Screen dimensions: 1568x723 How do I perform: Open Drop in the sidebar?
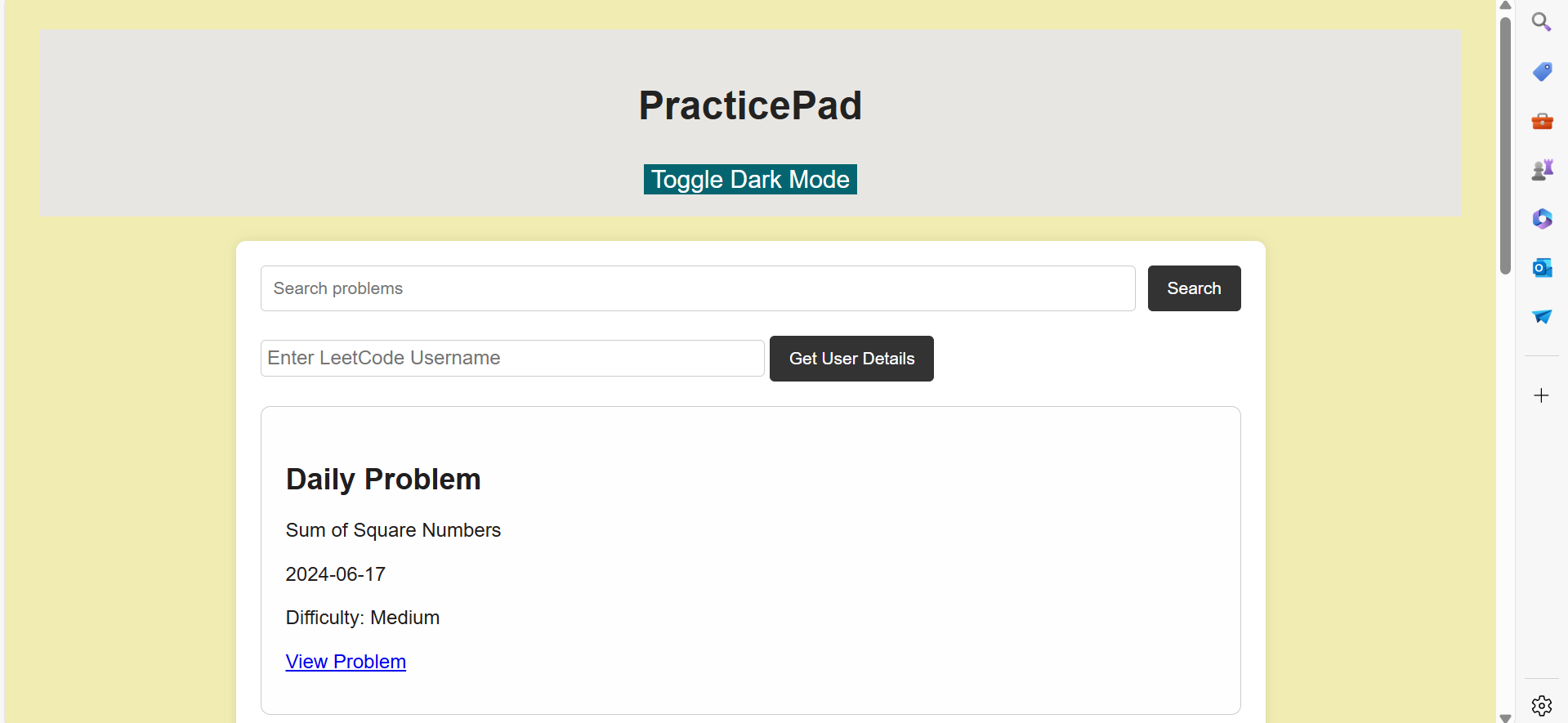click(x=1541, y=317)
